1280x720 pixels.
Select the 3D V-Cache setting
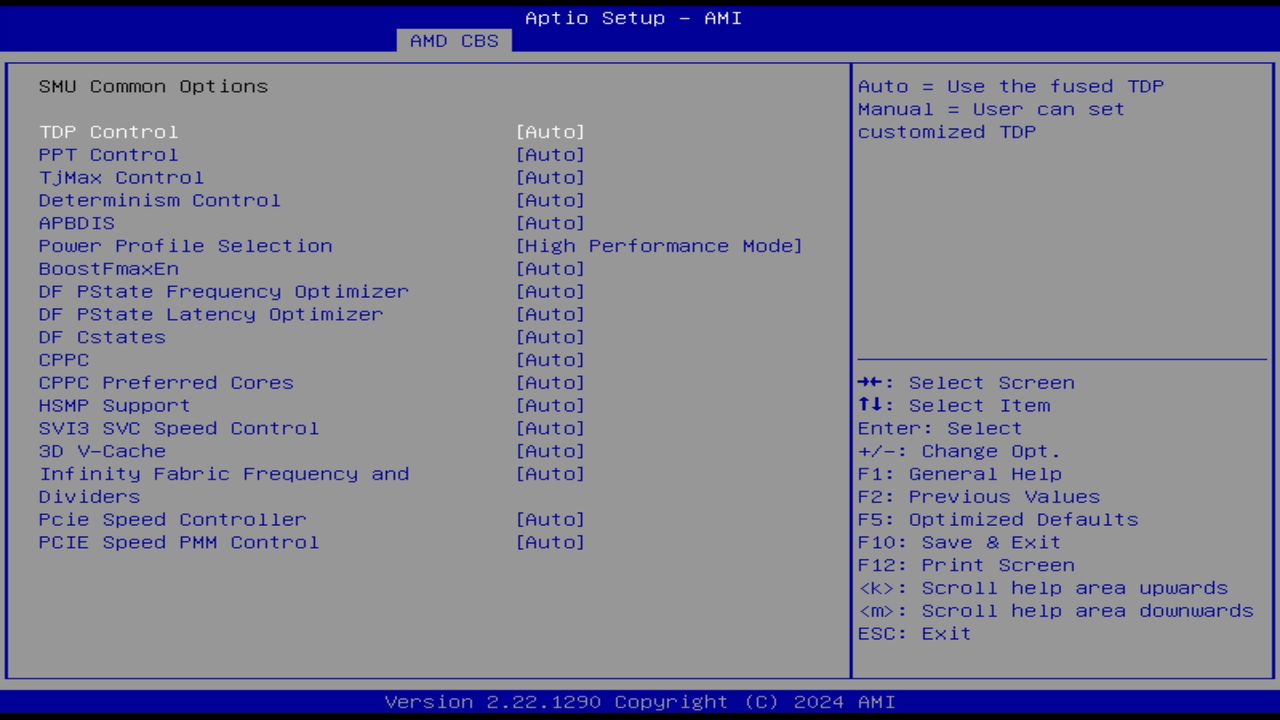tap(102, 451)
